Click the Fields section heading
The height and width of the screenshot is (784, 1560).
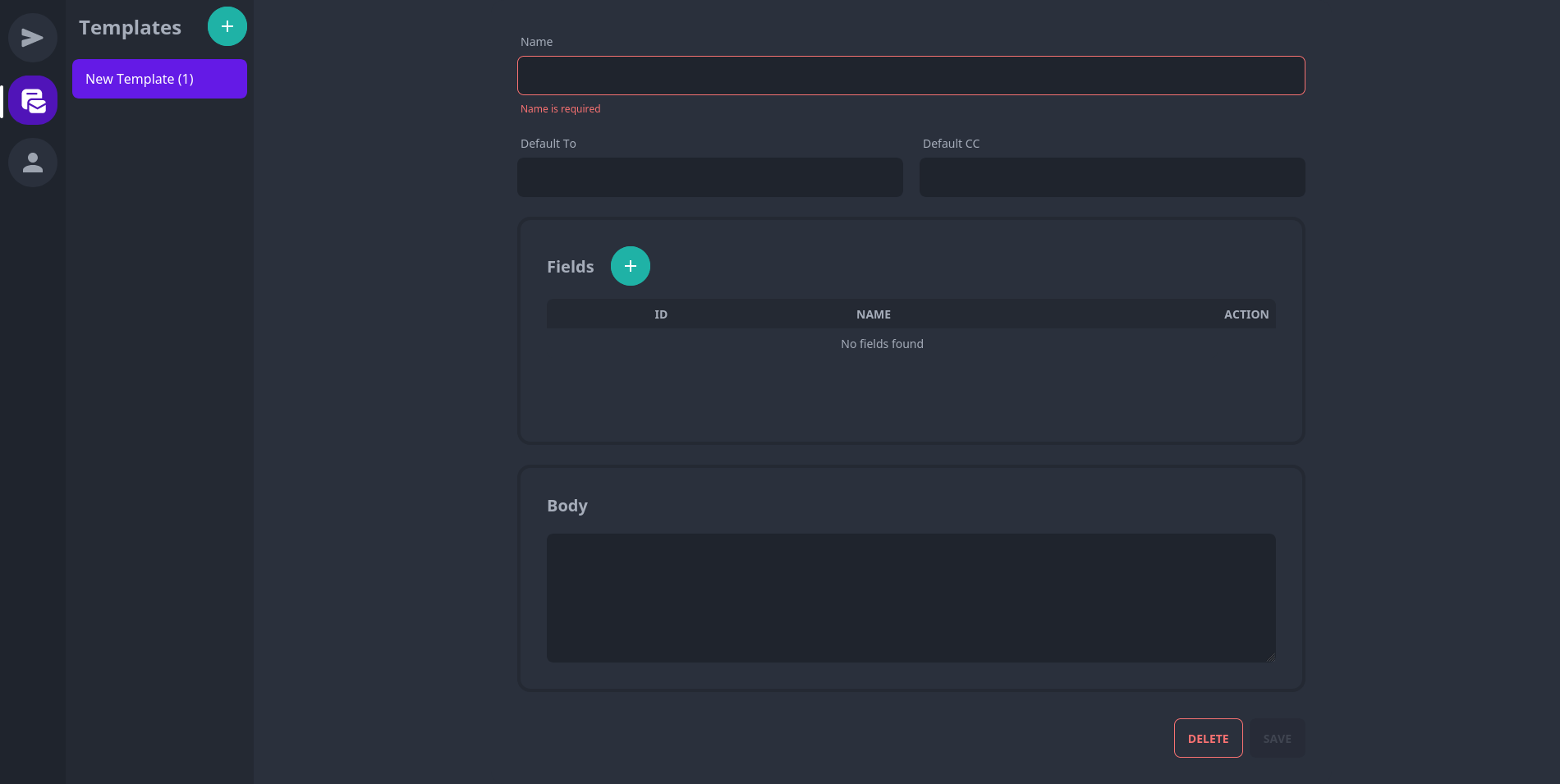tap(570, 267)
